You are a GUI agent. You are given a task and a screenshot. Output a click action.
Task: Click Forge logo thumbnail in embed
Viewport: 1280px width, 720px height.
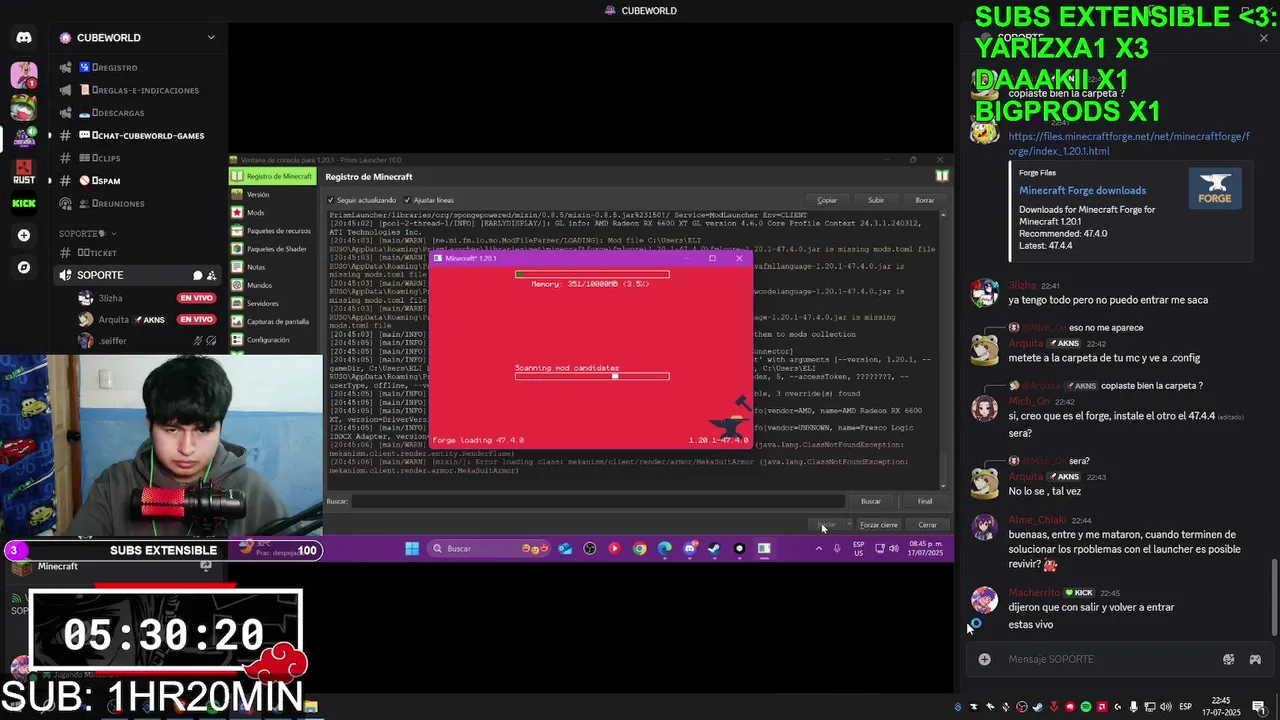1215,187
